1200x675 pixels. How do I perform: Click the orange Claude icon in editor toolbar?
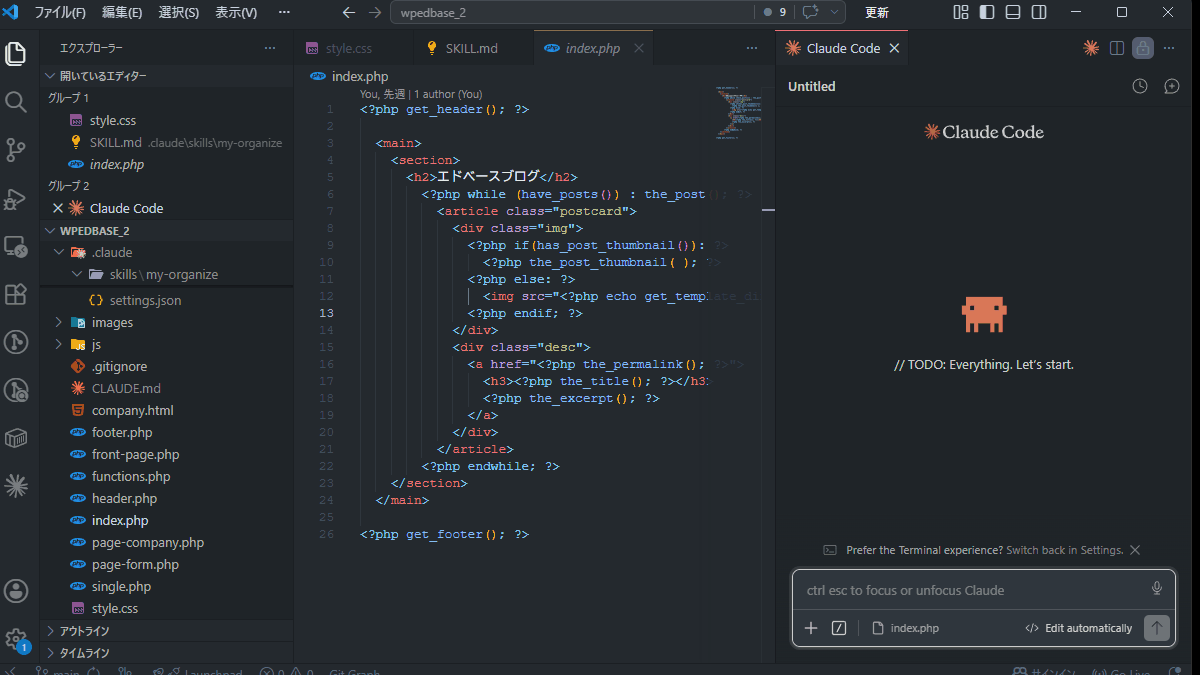[x=1091, y=48]
